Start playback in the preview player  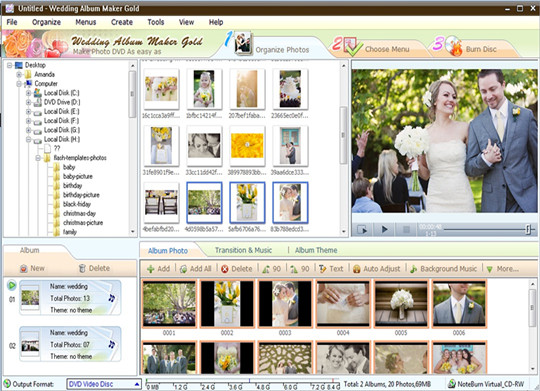click(385, 229)
